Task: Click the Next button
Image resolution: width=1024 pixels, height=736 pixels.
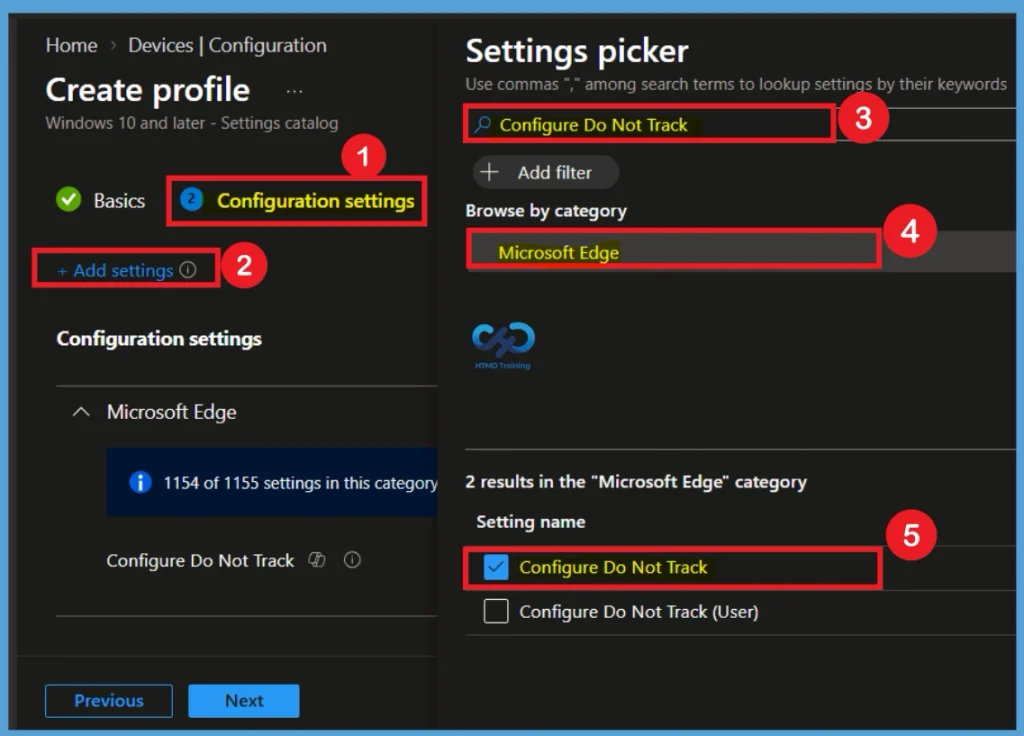Action: tap(244, 701)
